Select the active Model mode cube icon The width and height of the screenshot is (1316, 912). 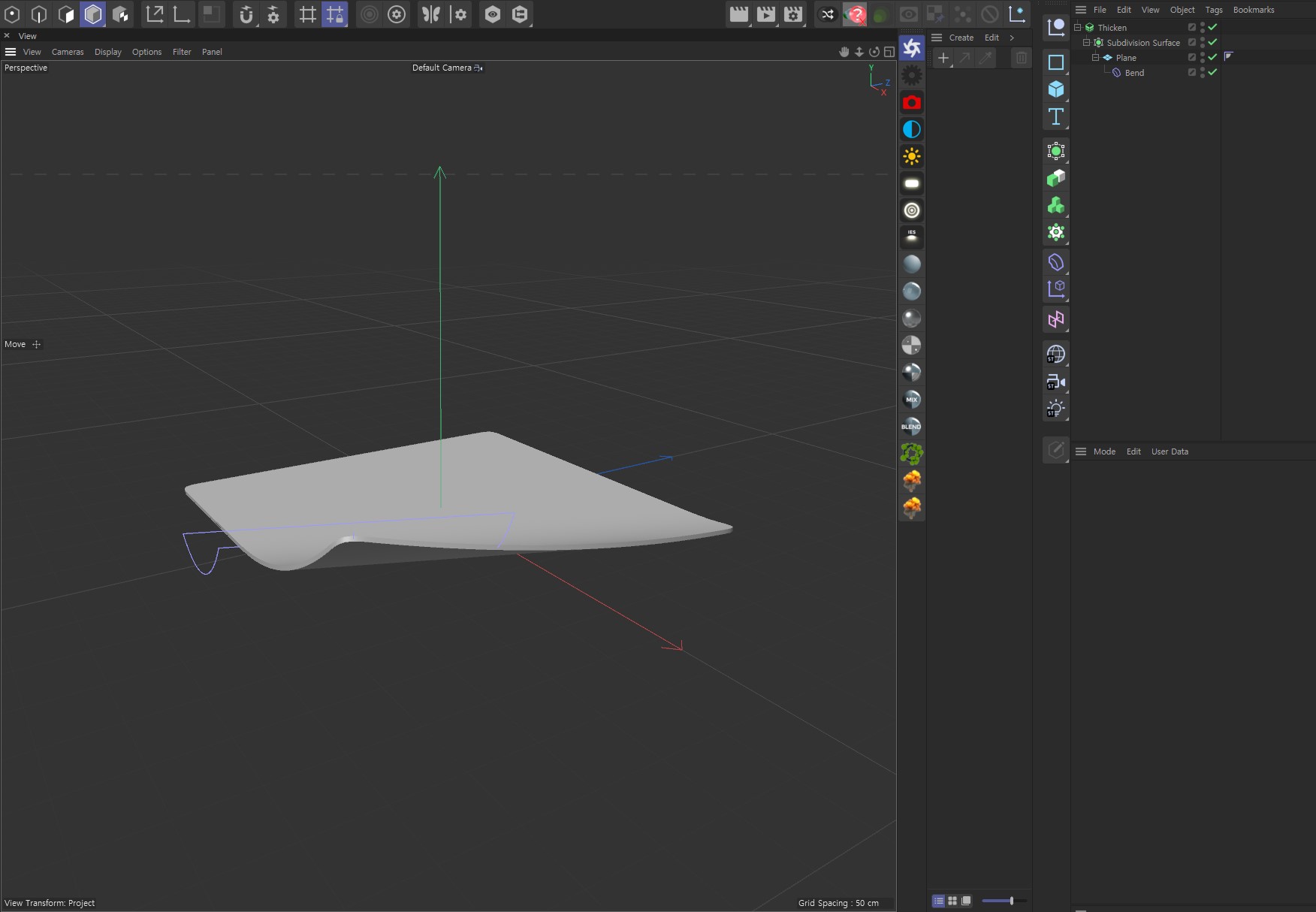[93, 14]
